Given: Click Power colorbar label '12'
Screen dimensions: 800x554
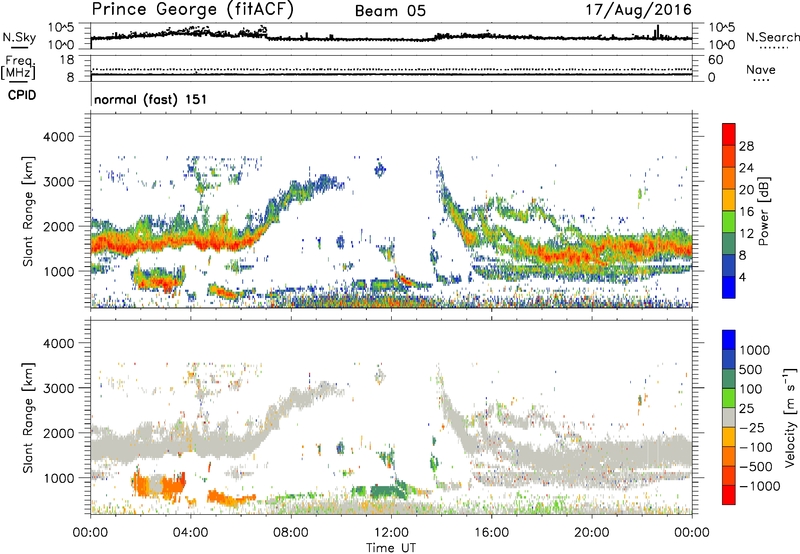Looking at the screenshot, I should [x=746, y=234].
